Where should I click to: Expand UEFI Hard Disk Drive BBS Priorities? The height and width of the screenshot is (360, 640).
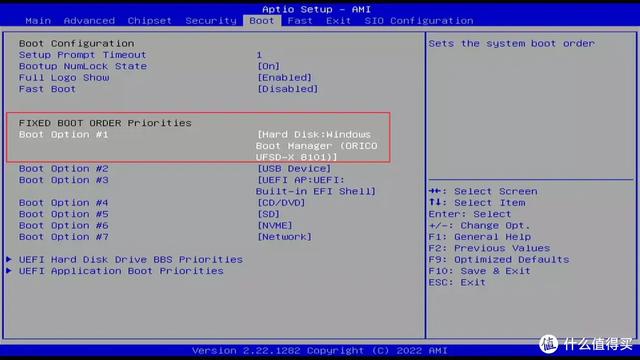(131, 260)
